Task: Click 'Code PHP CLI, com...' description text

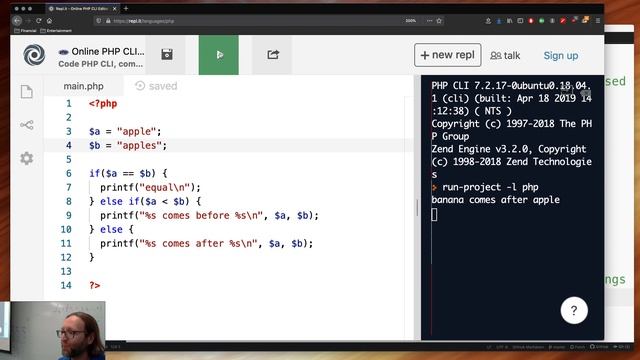Action: point(100,64)
